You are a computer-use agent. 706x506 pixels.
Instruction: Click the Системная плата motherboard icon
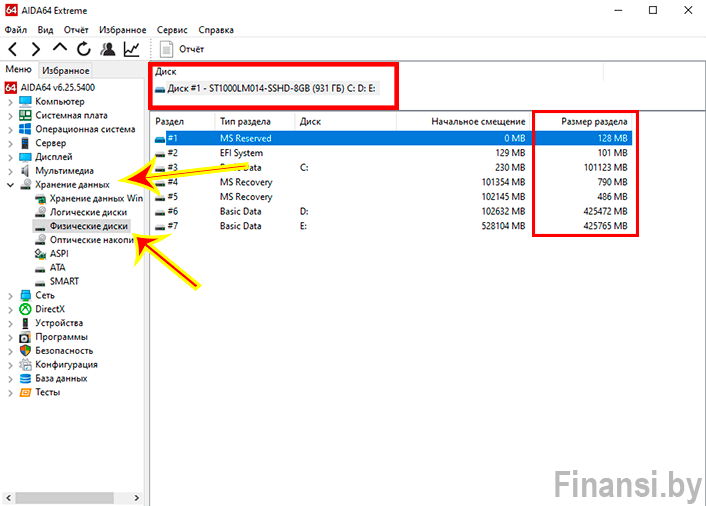tap(25, 115)
